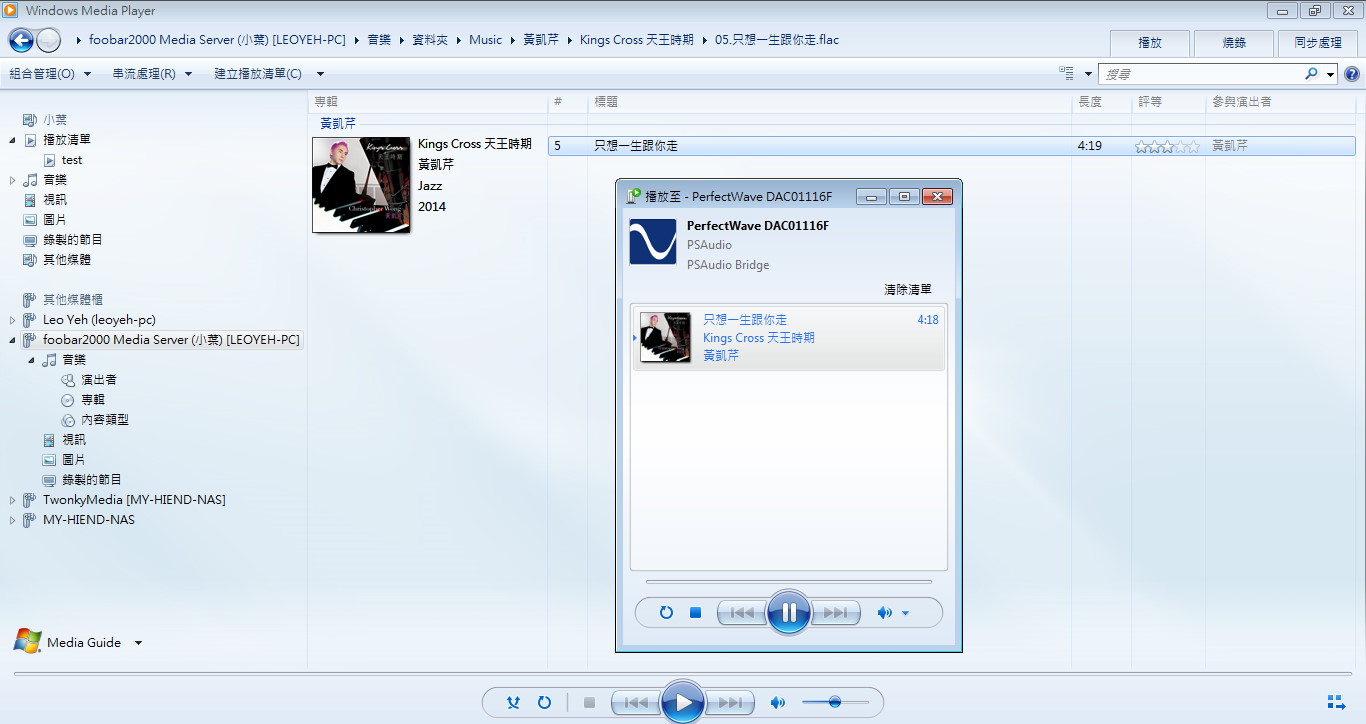Expand the Leo Yeh (leoyeh-pc) node
Screen dimensions: 1366x724
(12, 320)
